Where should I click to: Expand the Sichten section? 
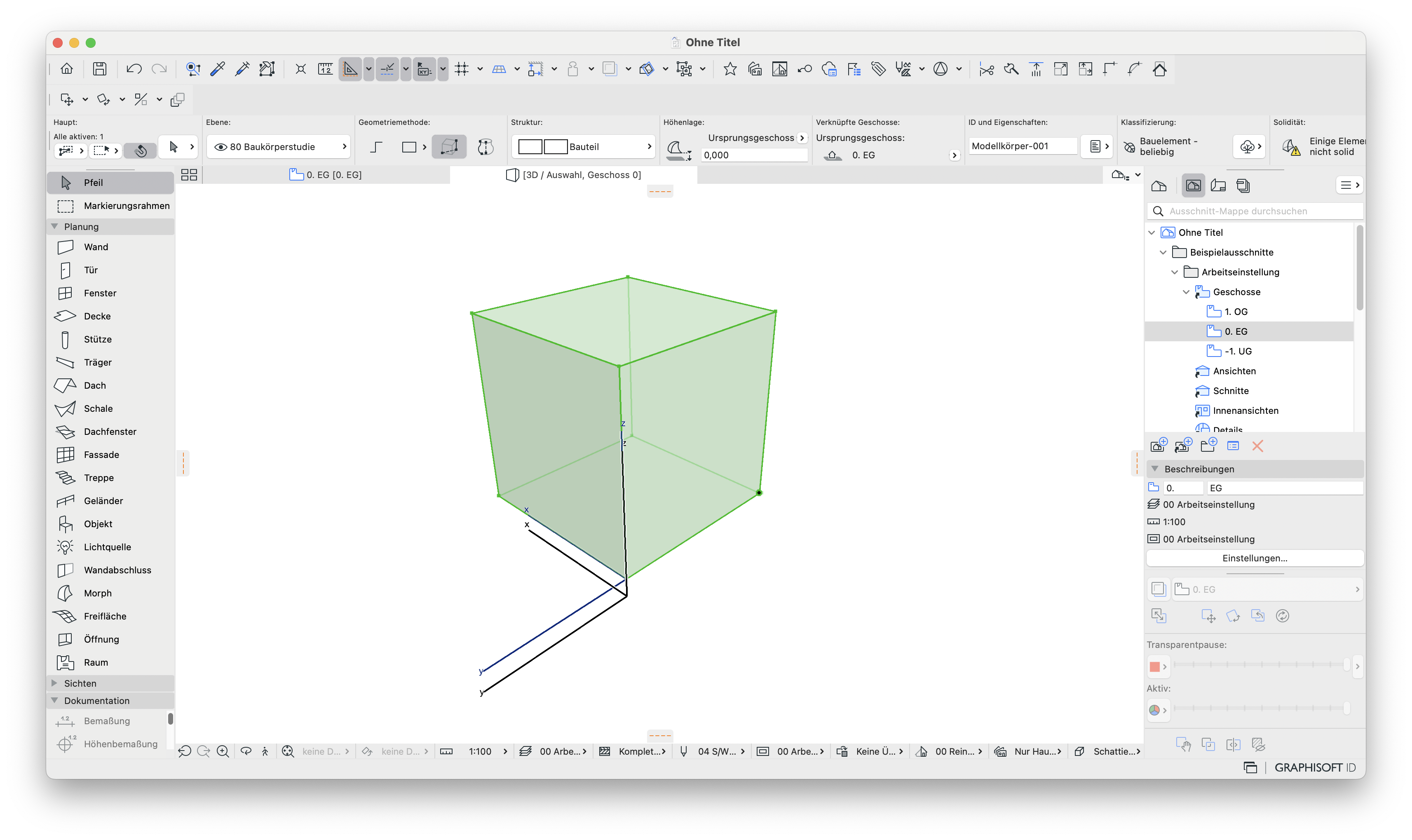tap(54, 683)
